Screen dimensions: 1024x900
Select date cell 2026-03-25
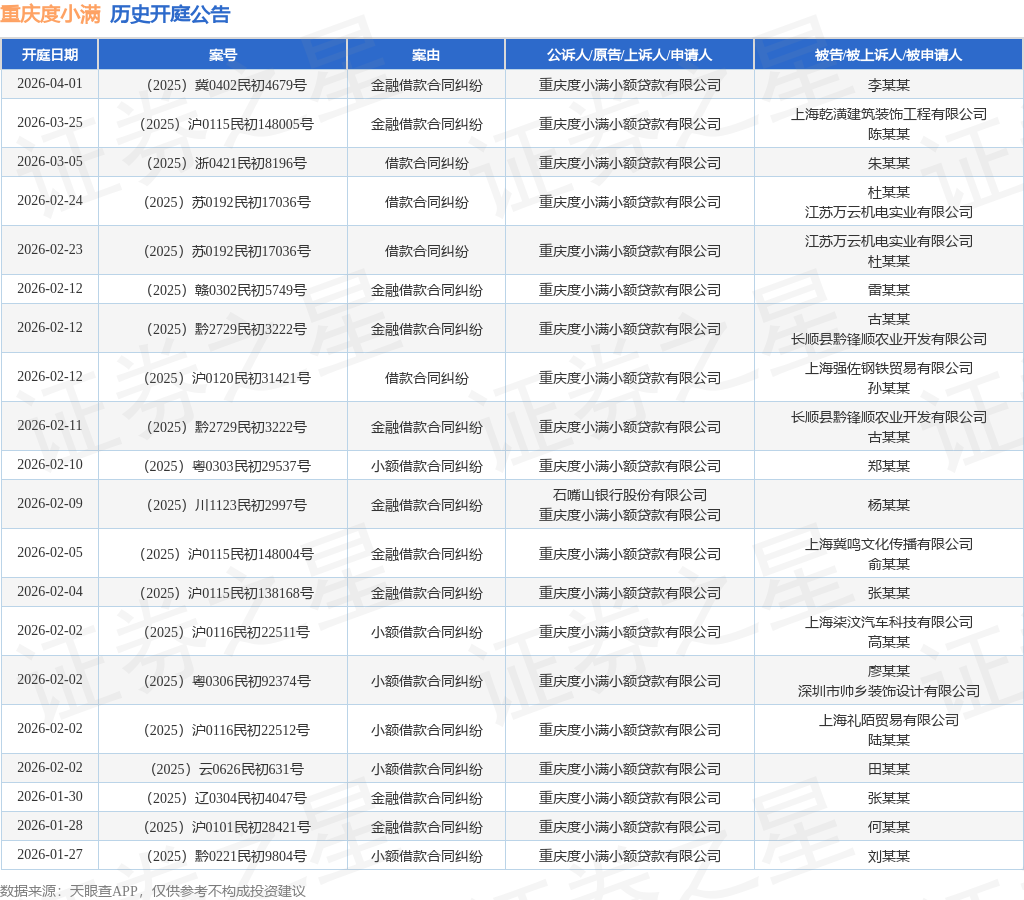point(50,123)
